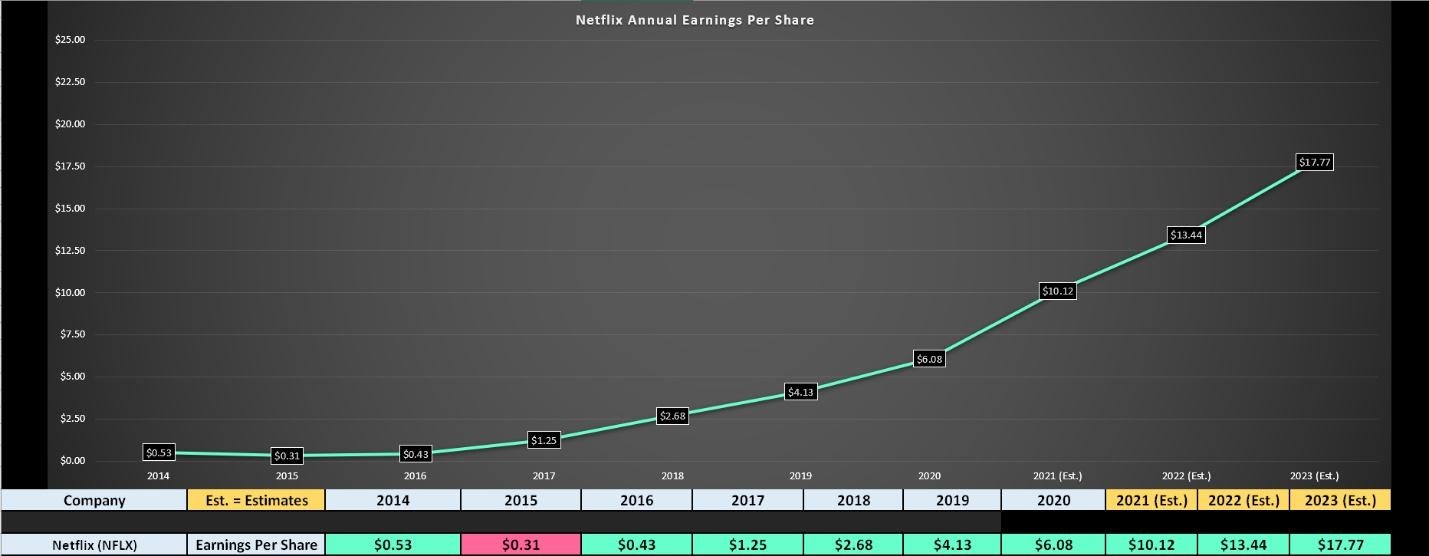Select the 2021 (Est.) x-axis label on chart
The image size is (1429, 556).
tap(1058, 476)
